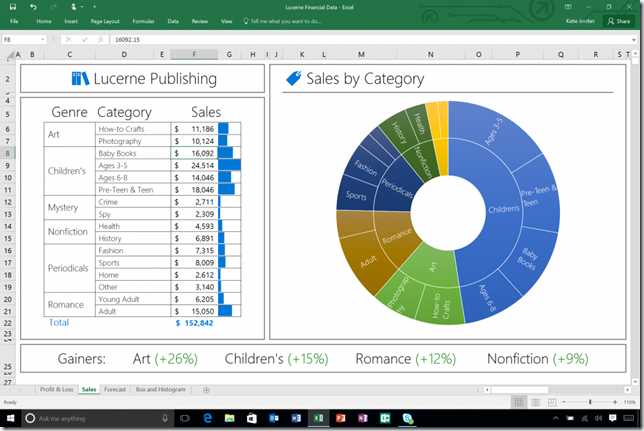Image resolution: width=644 pixels, height=431 pixels.
Task: Open PowerPoint from the taskbar
Action: click(x=340, y=418)
